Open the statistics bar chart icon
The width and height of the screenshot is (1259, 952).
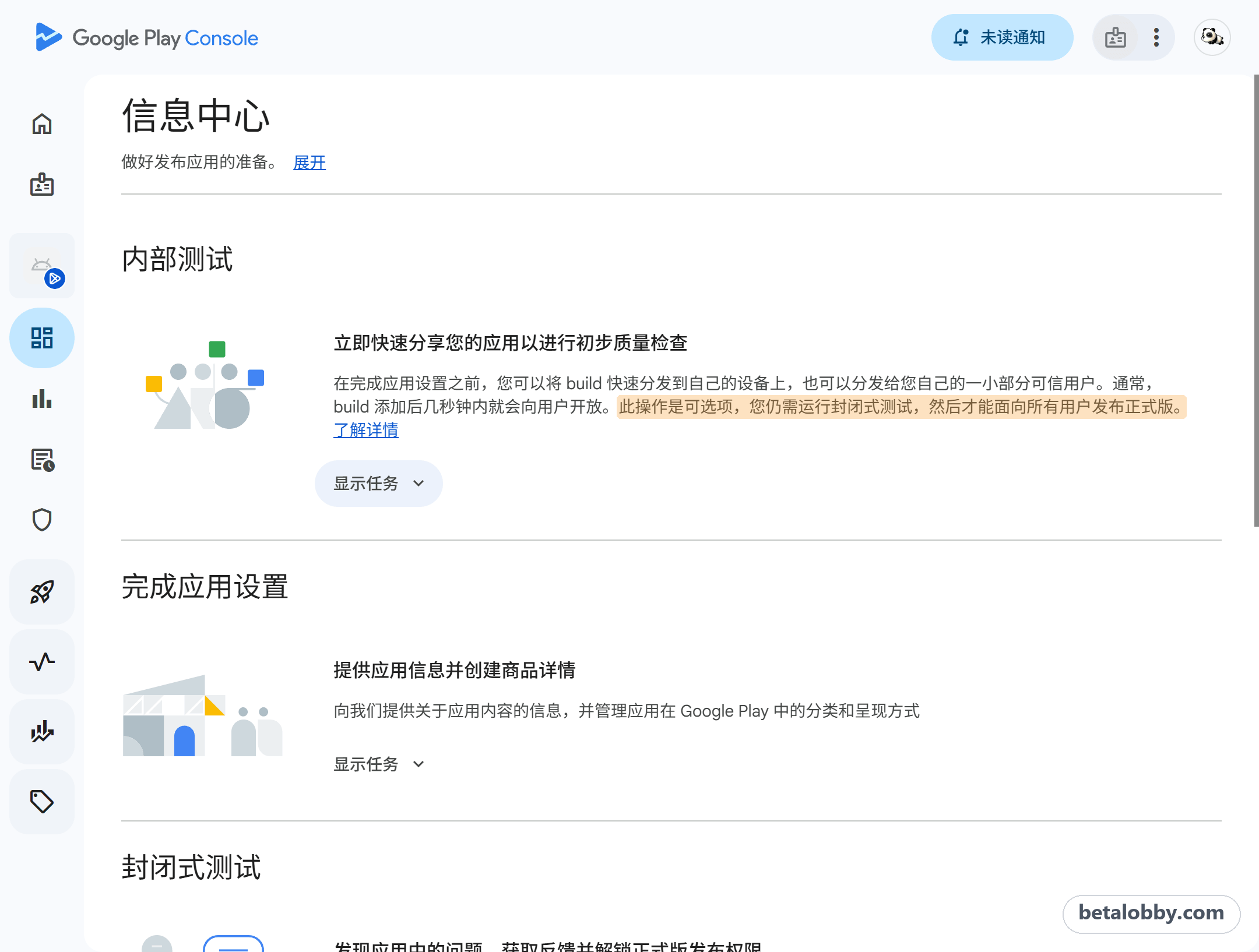(42, 399)
